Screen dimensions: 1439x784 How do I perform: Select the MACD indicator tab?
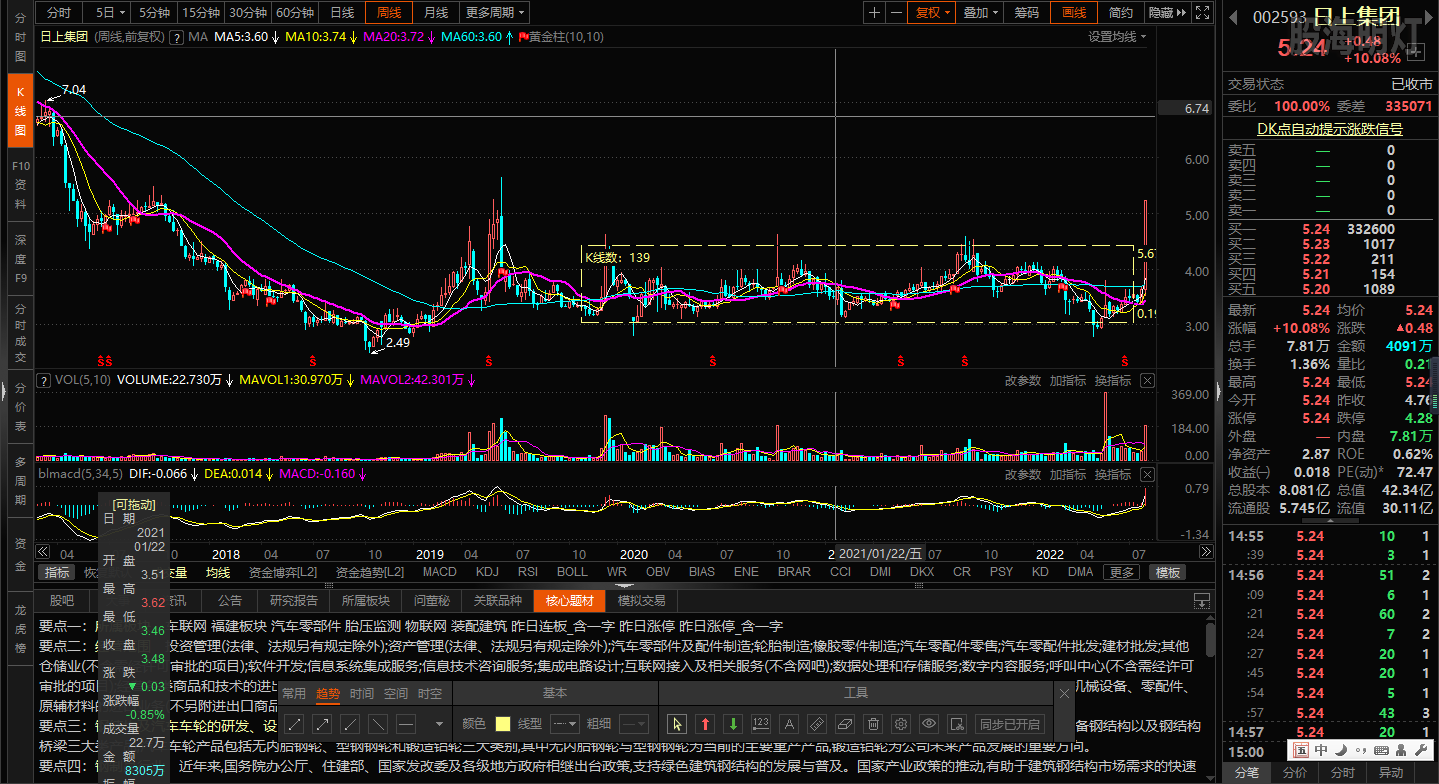pyautogui.click(x=439, y=572)
